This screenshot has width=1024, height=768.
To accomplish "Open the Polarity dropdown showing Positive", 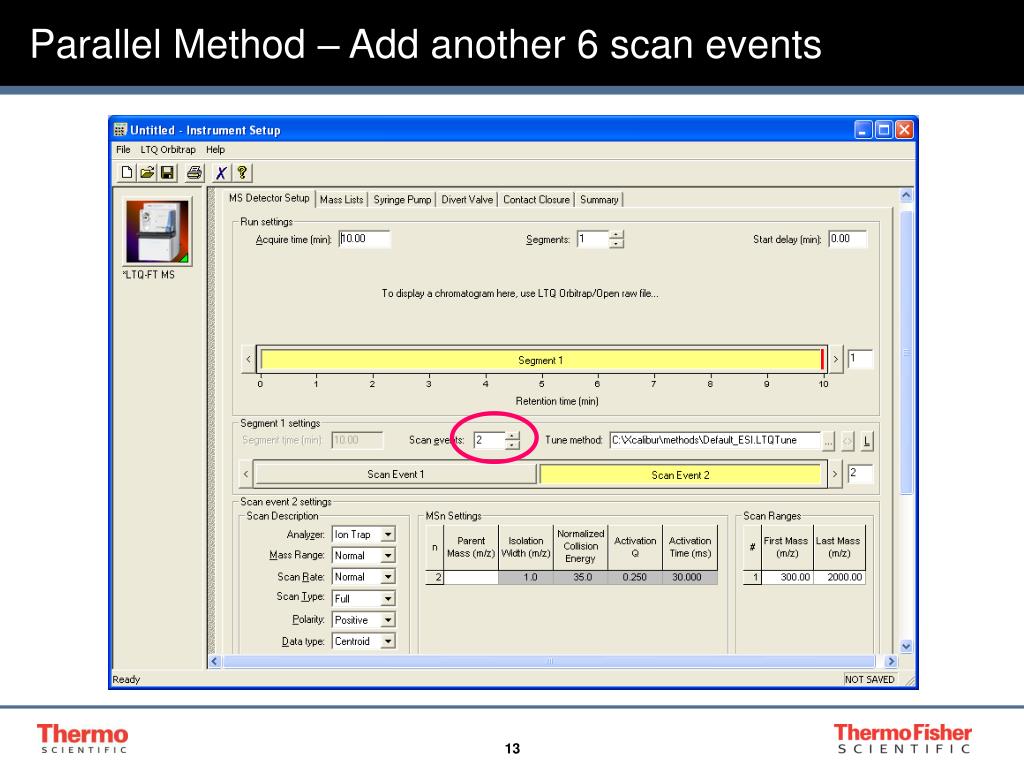I will tap(388, 620).
